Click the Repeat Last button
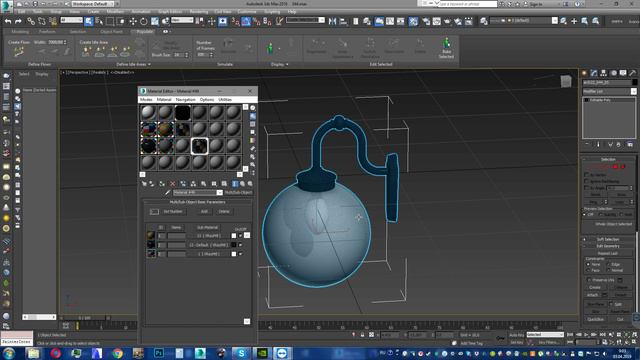The width and height of the screenshot is (640, 360). (608, 253)
